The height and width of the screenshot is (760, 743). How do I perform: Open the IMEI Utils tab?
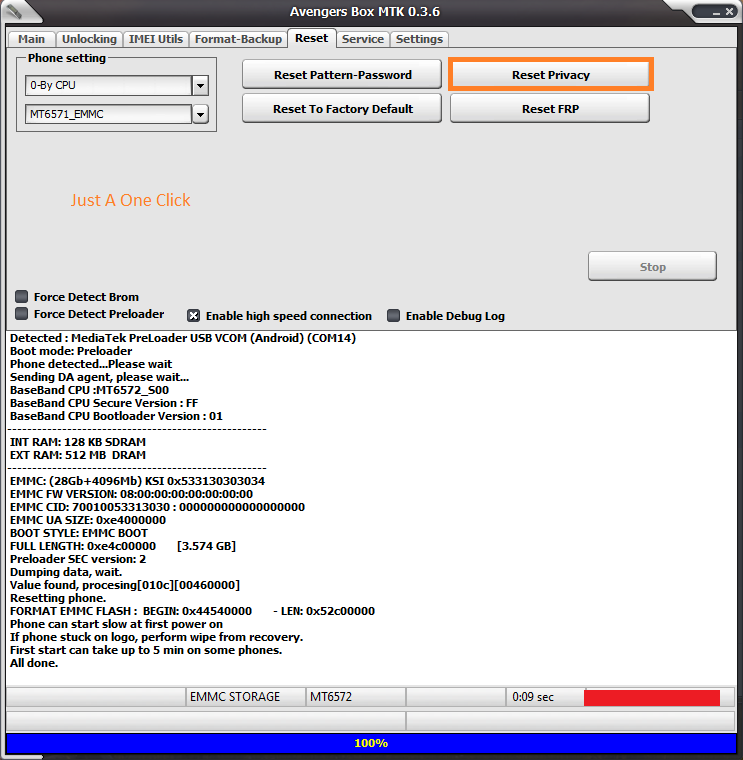click(x=156, y=39)
